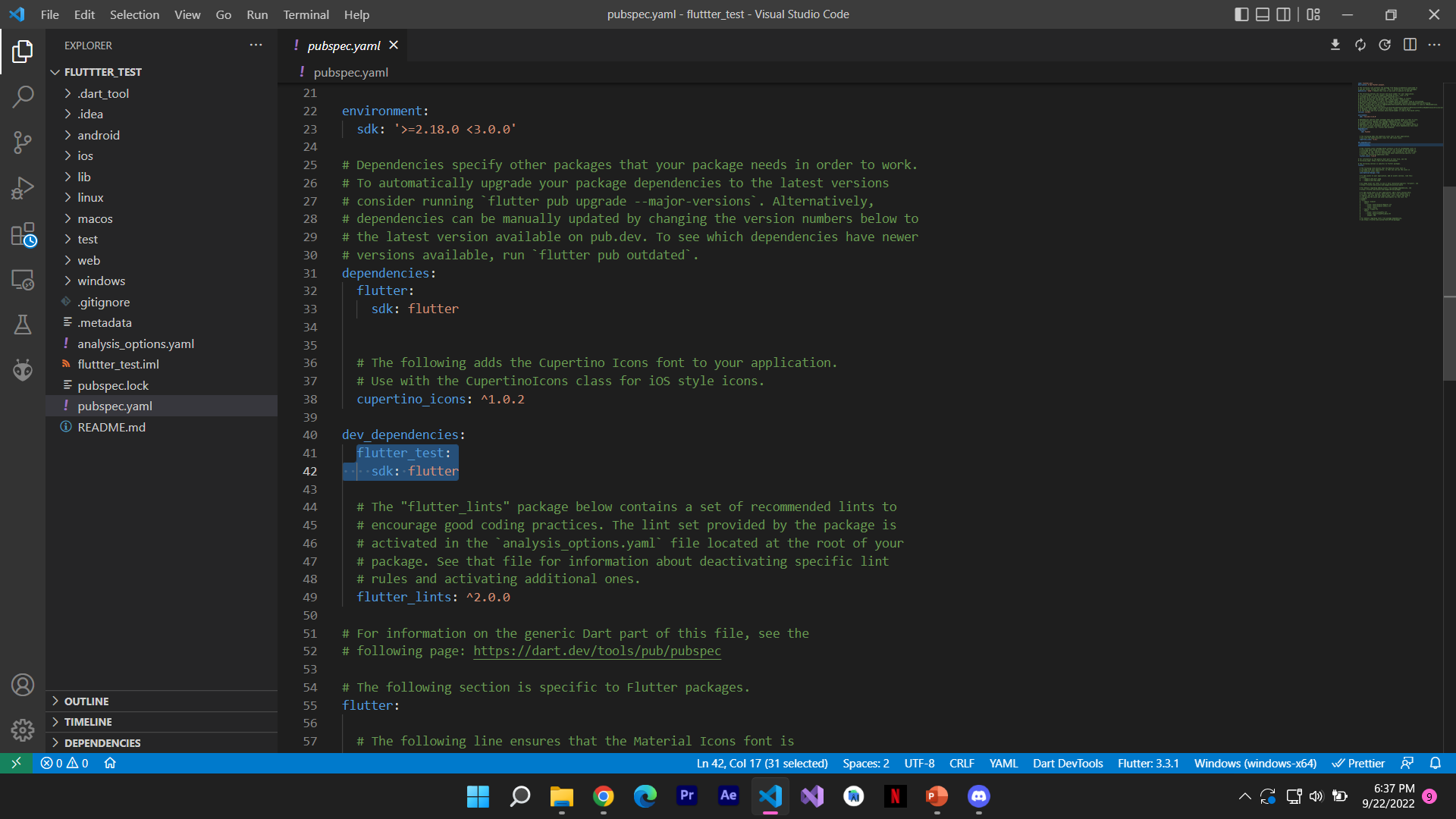The height and width of the screenshot is (819, 1456).
Task: Open Remote Explorer view
Action: pyautogui.click(x=23, y=280)
